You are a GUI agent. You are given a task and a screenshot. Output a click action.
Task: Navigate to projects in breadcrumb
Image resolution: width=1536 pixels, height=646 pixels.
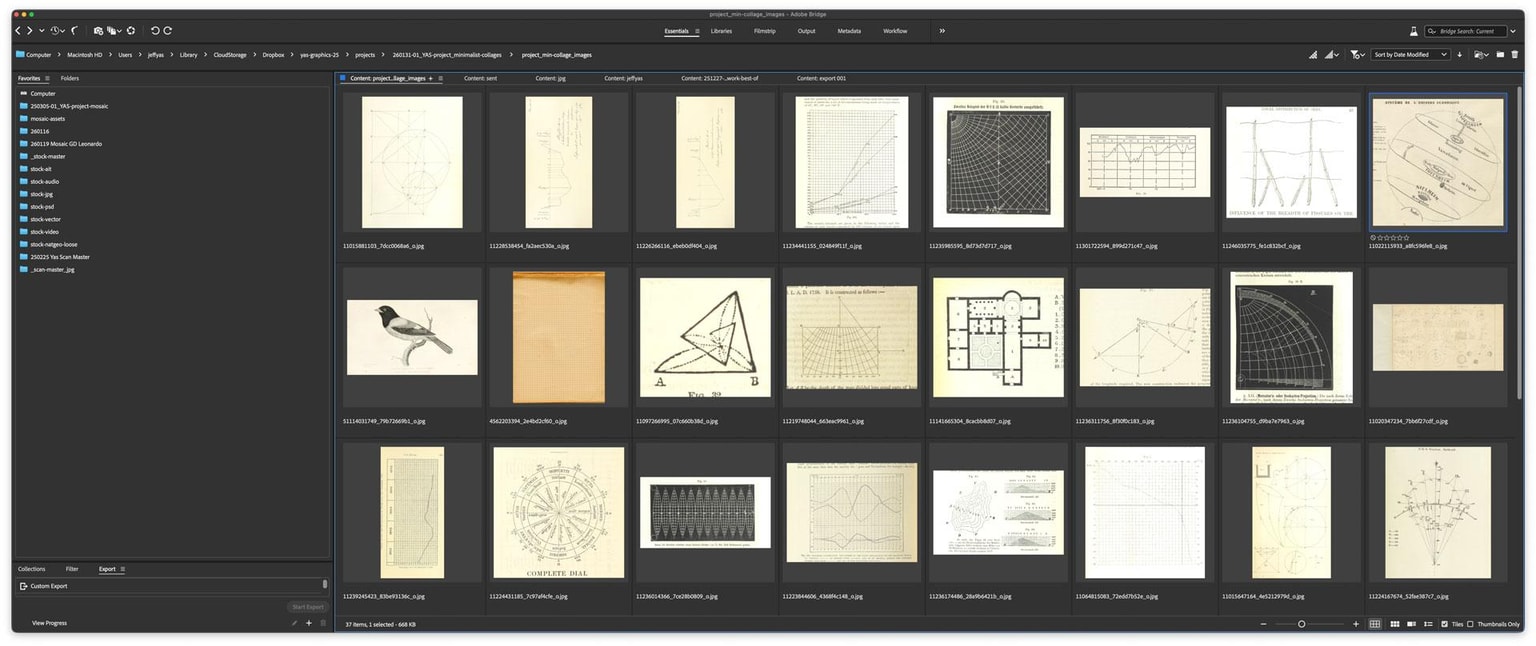pyautogui.click(x=365, y=55)
